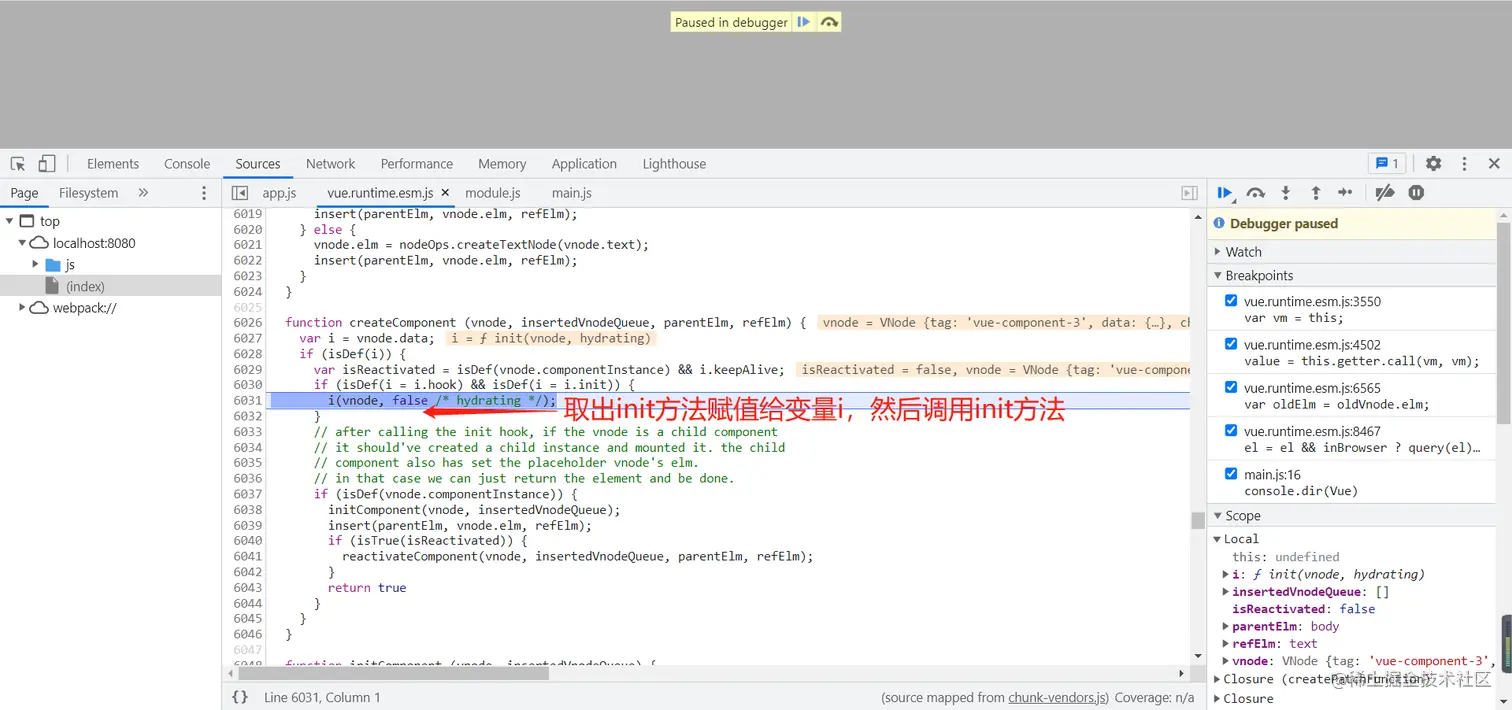The width and height of the screenshot is (1512, 710).
Task: Open the main.js file tab
Action: tap(572, 193)
